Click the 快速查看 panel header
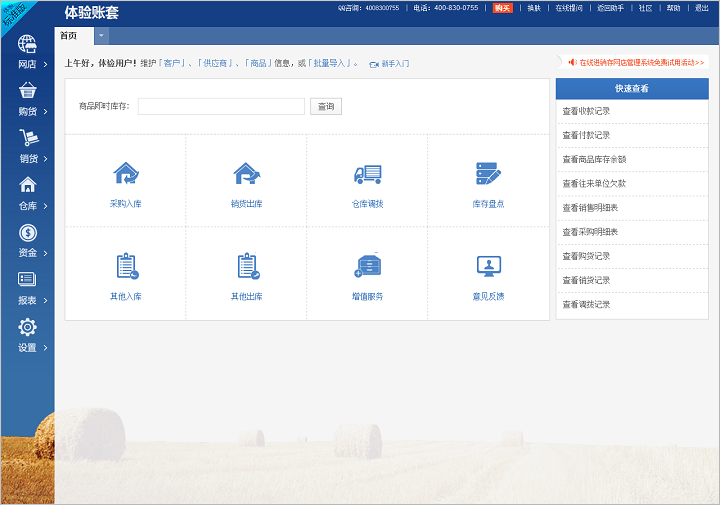Screen dimensions: 720x505 tap(632, 89)
